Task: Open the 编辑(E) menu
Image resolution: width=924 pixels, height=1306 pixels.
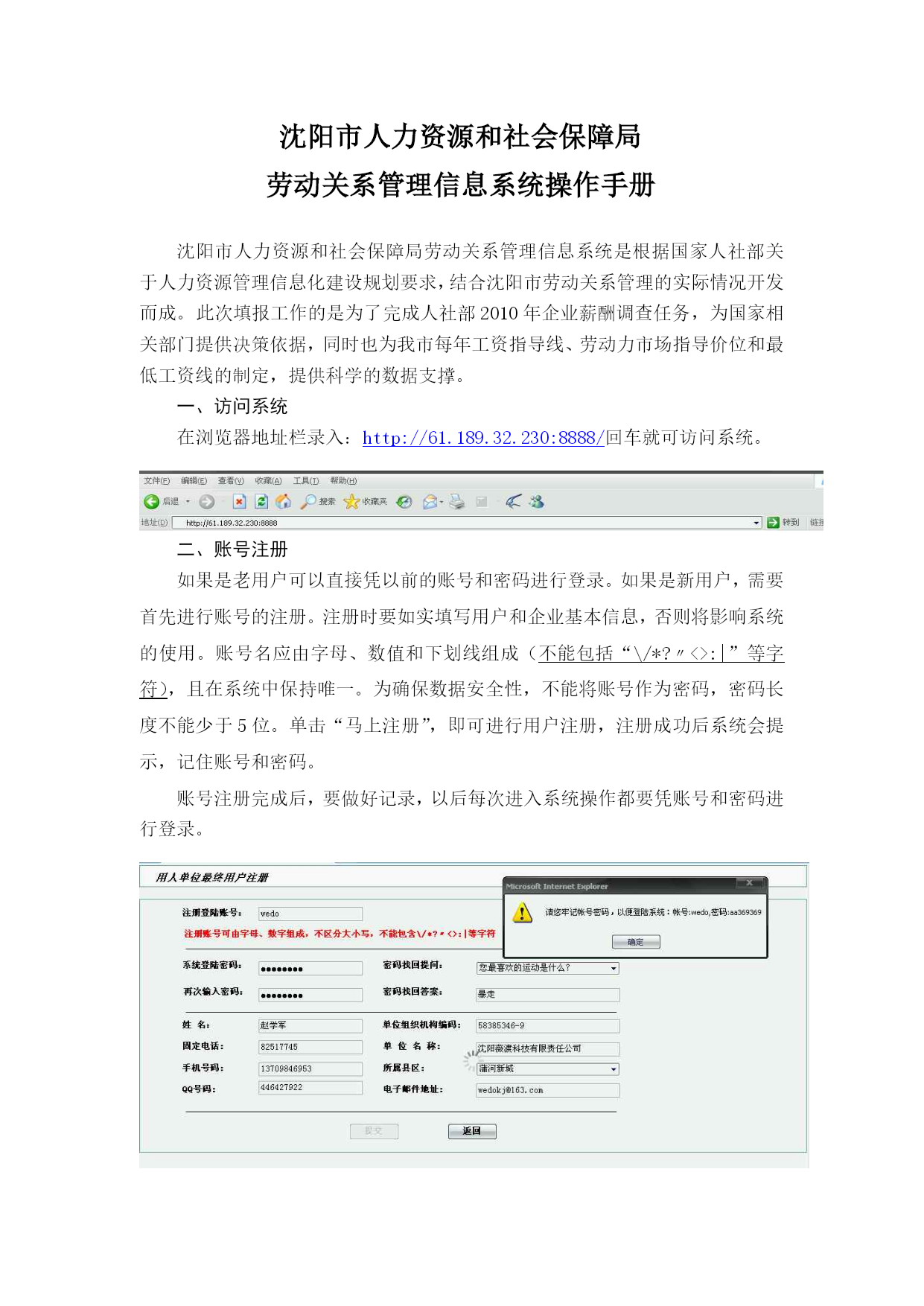Action: pos(194,481)
